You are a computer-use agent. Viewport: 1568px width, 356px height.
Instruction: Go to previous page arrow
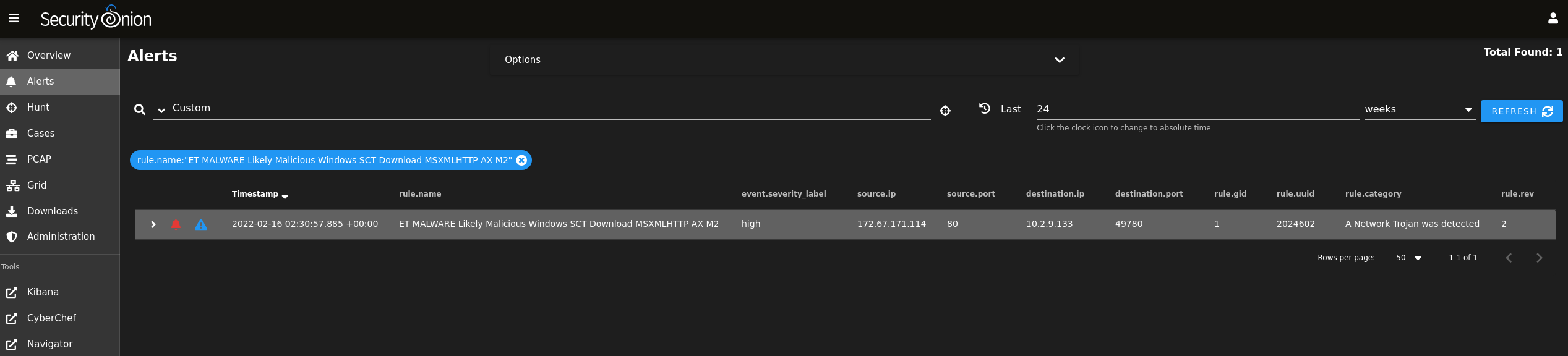1509,258
